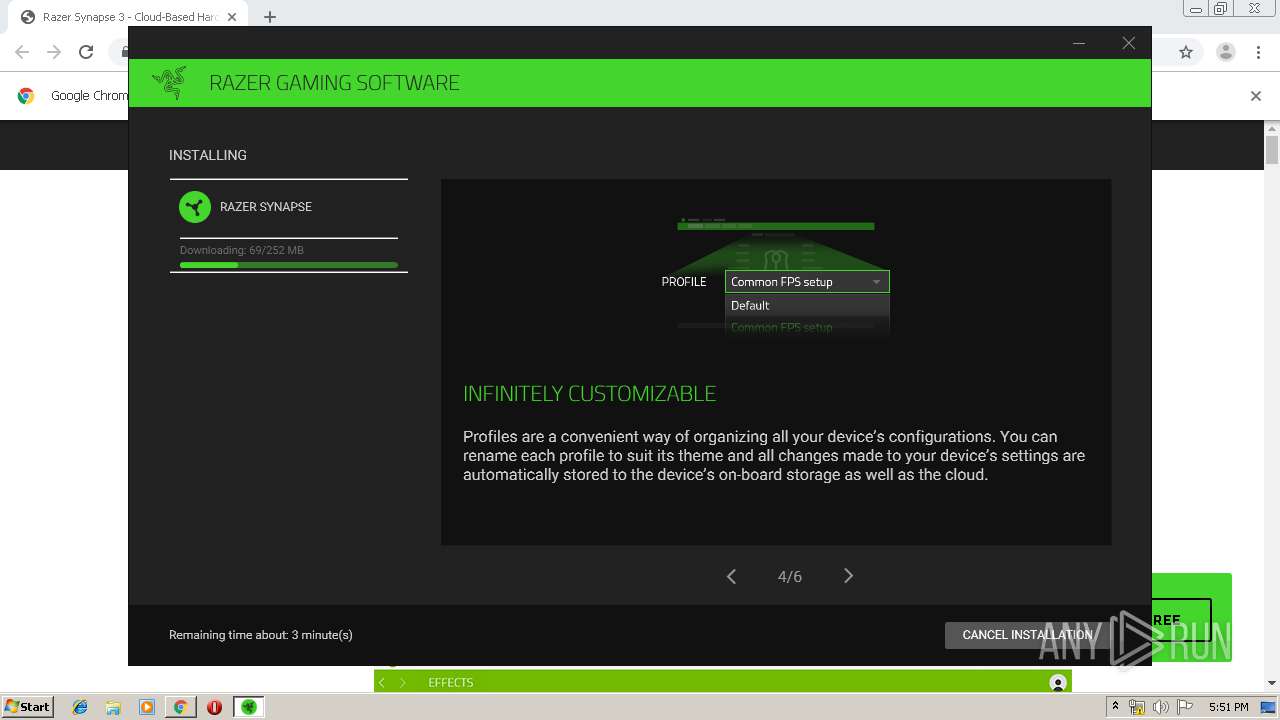Click the Razer Synapse green module icon

pyautogui.click(x=195, y=207)
